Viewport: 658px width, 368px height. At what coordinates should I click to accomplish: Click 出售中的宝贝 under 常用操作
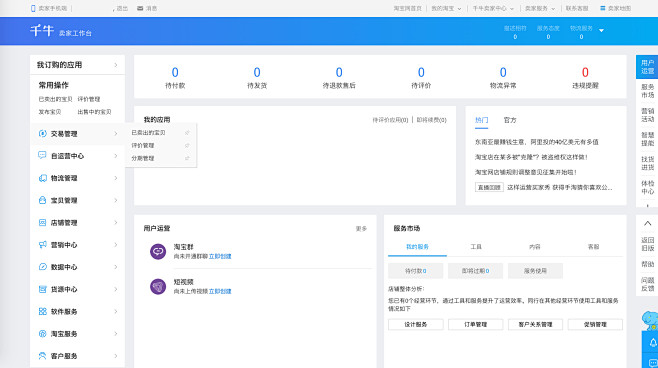click(x=94, y=112)
